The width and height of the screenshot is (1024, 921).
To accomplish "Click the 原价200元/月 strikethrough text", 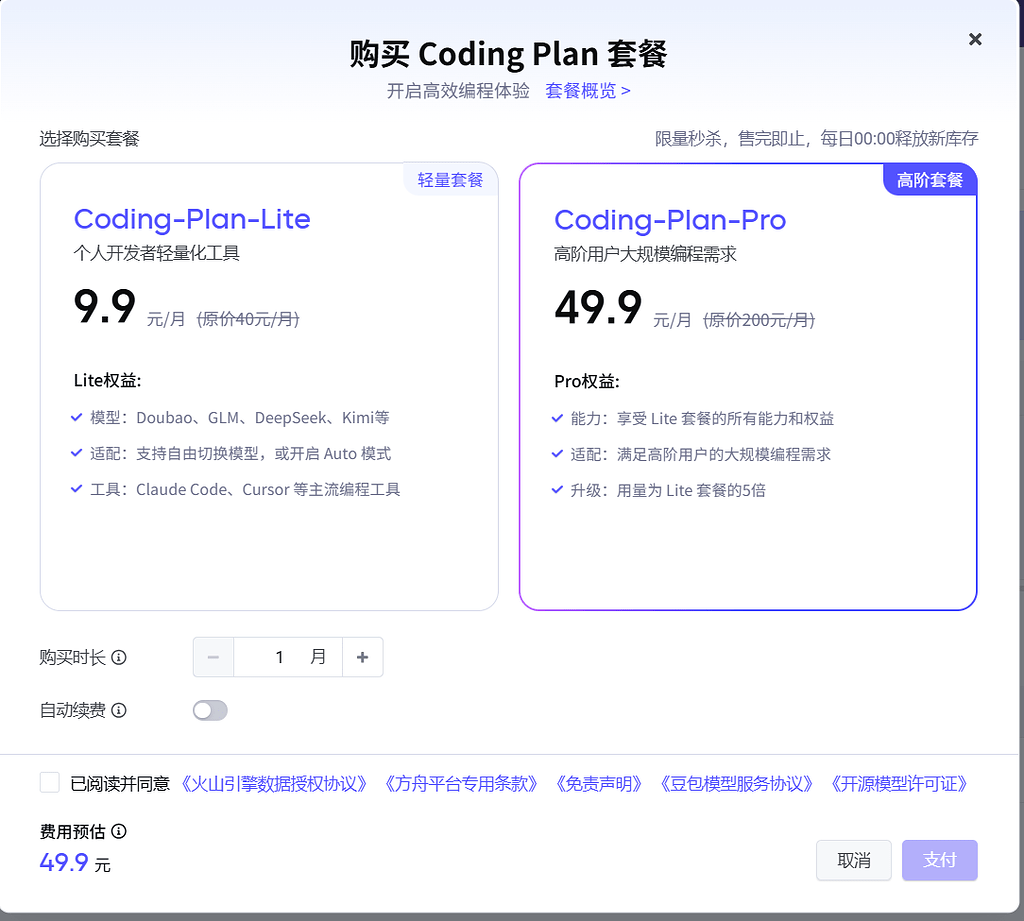I will tap(759, 320).
